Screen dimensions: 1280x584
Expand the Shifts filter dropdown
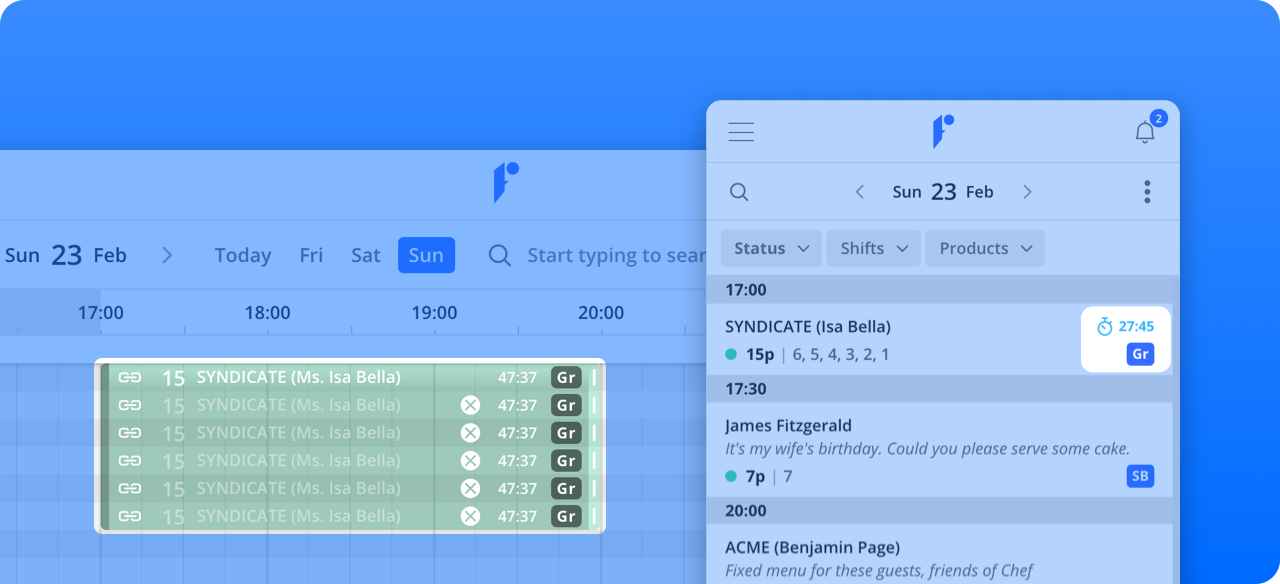point(873,248)
